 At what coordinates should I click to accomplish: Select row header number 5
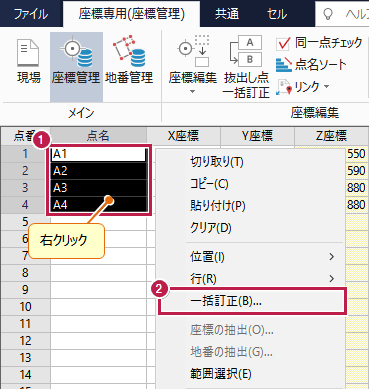point(25,222)
